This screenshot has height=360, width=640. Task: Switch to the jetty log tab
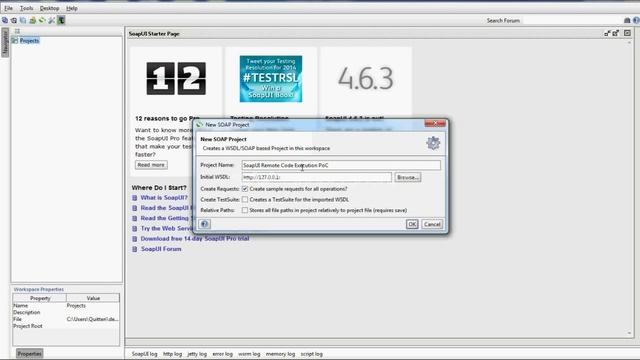click(x=197, y=354)
